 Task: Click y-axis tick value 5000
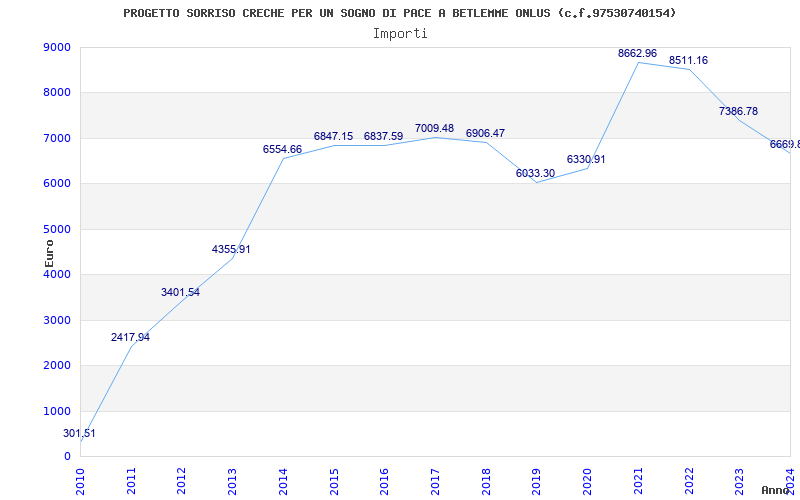pos(58,229)
